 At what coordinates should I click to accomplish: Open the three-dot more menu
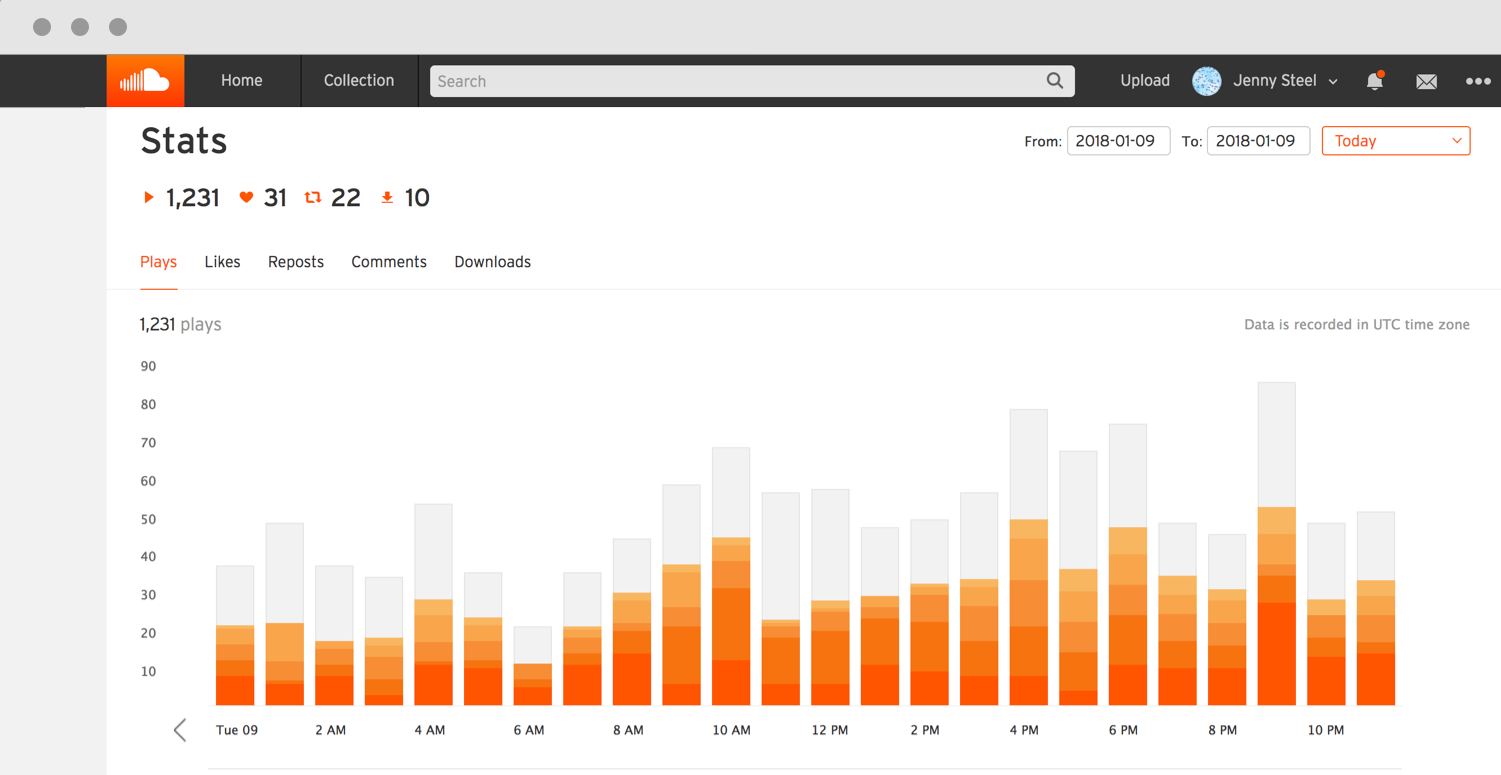1477,81
